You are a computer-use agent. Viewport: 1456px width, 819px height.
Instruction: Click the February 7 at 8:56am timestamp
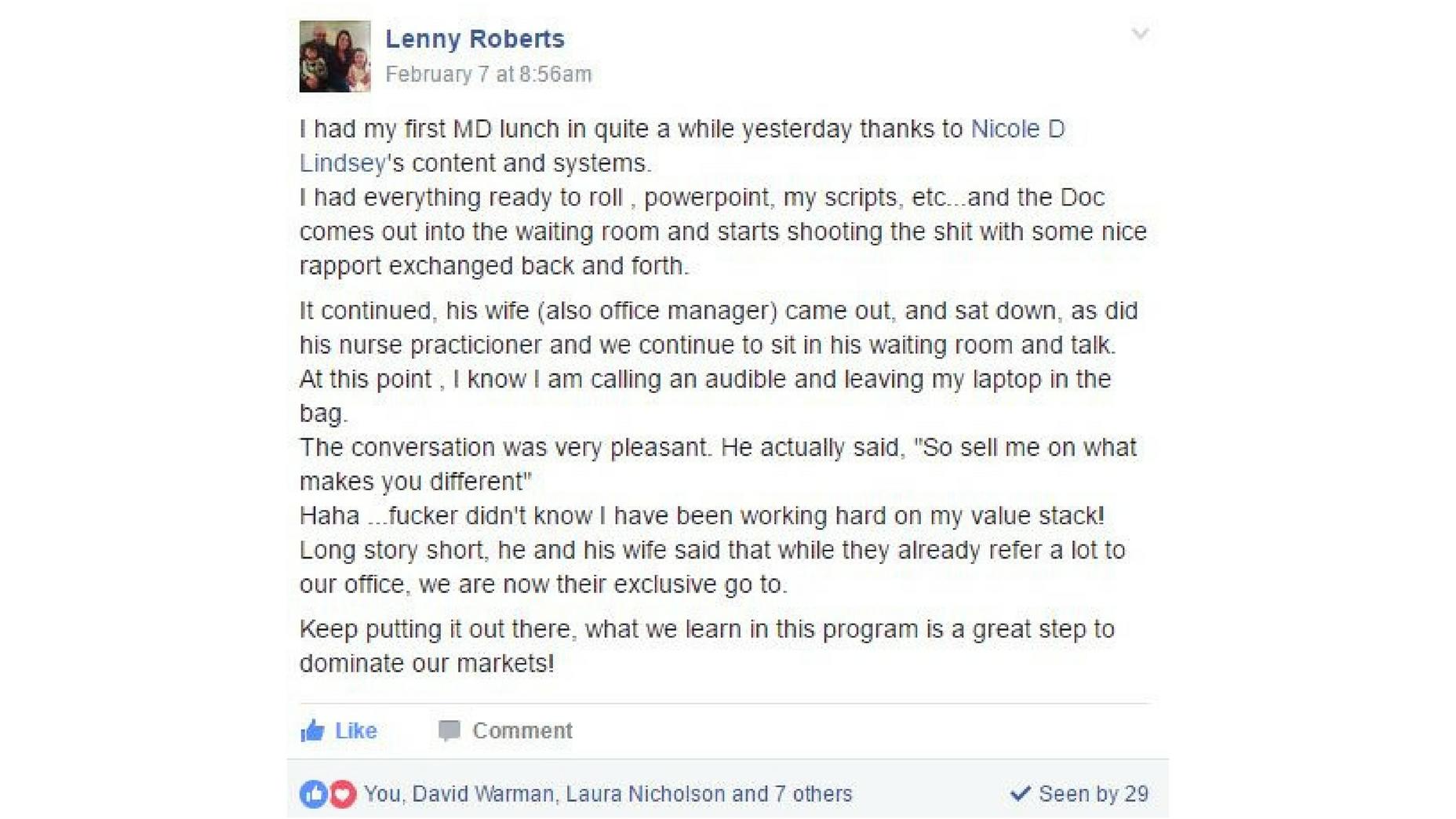pyautogui.click(x=488, y=75)
